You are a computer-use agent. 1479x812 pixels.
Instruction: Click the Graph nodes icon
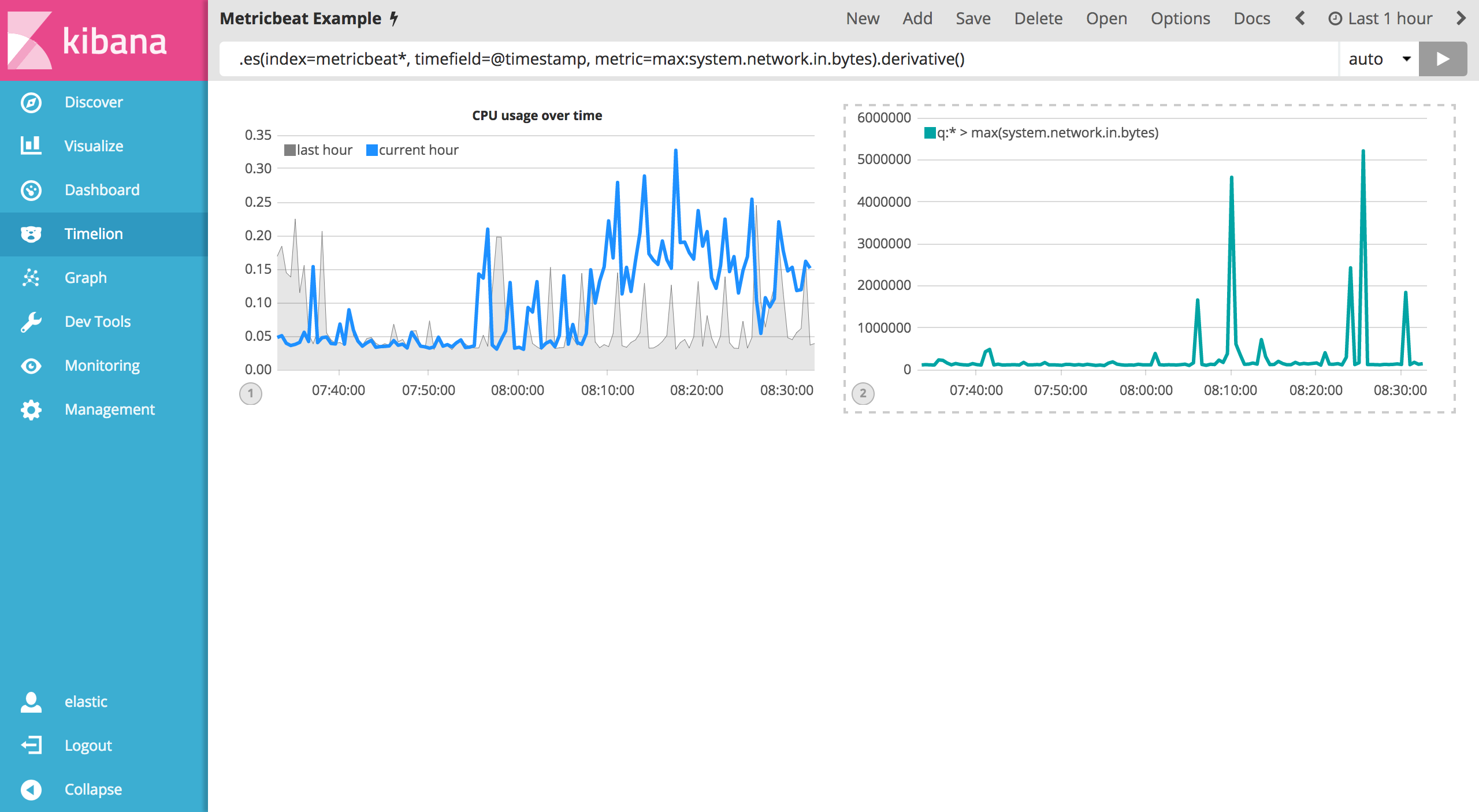point(31,278)
